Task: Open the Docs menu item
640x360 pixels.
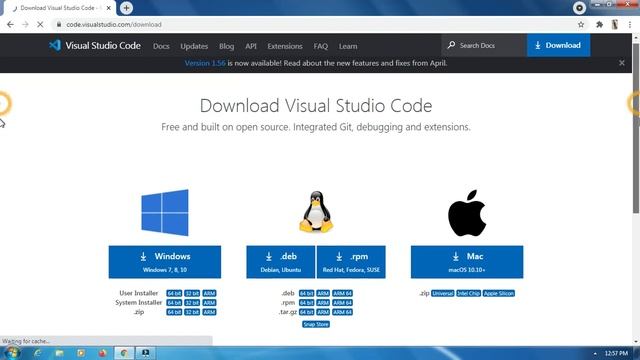Action: pyautogui.click(x=161, y=46)
